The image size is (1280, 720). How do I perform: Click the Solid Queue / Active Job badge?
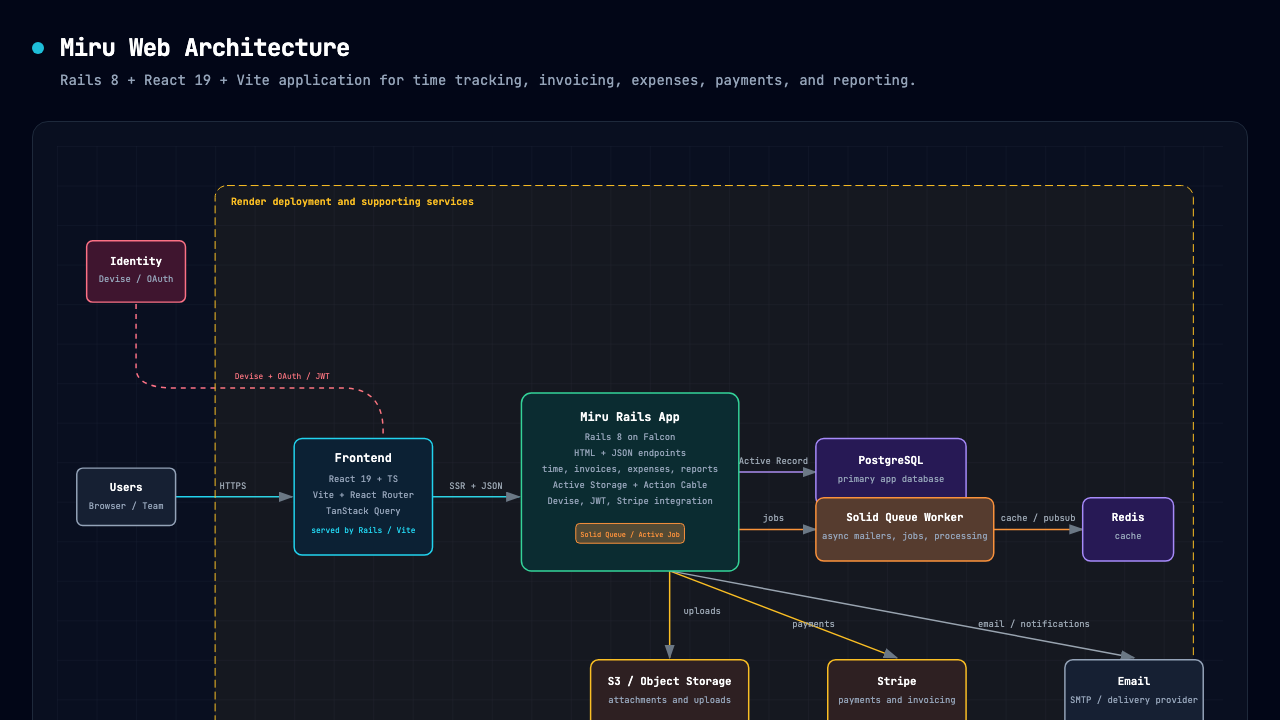pyautogui.click(x=629, y=534)
